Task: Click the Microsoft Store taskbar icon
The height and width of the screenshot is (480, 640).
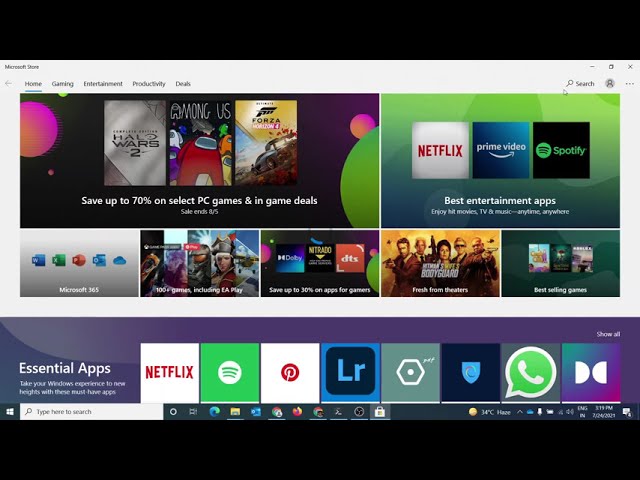Action: (x=380, y=412)
